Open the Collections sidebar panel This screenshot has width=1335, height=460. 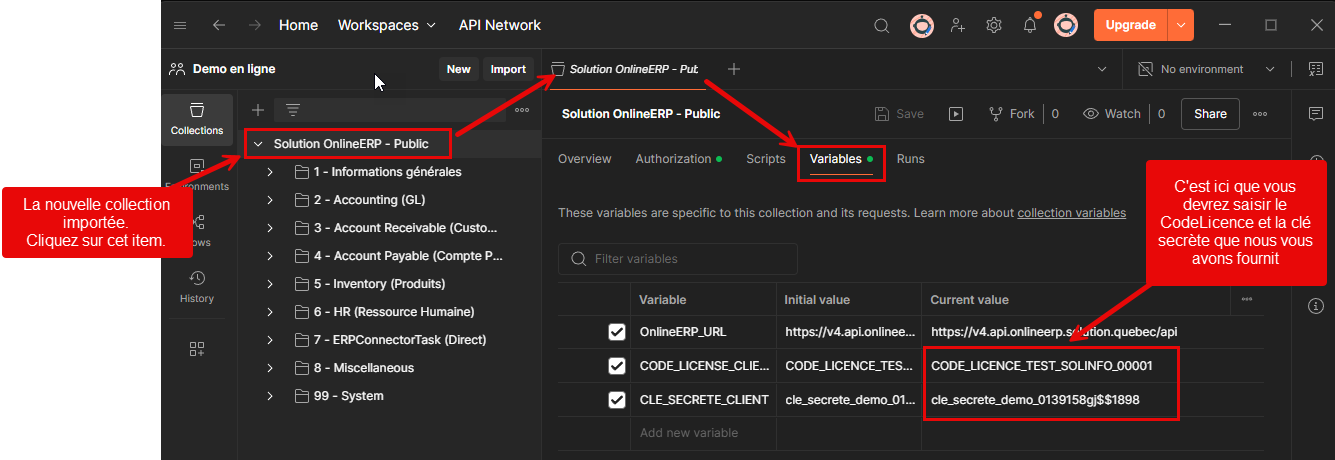pyautogui.click(x=197, y=119)
